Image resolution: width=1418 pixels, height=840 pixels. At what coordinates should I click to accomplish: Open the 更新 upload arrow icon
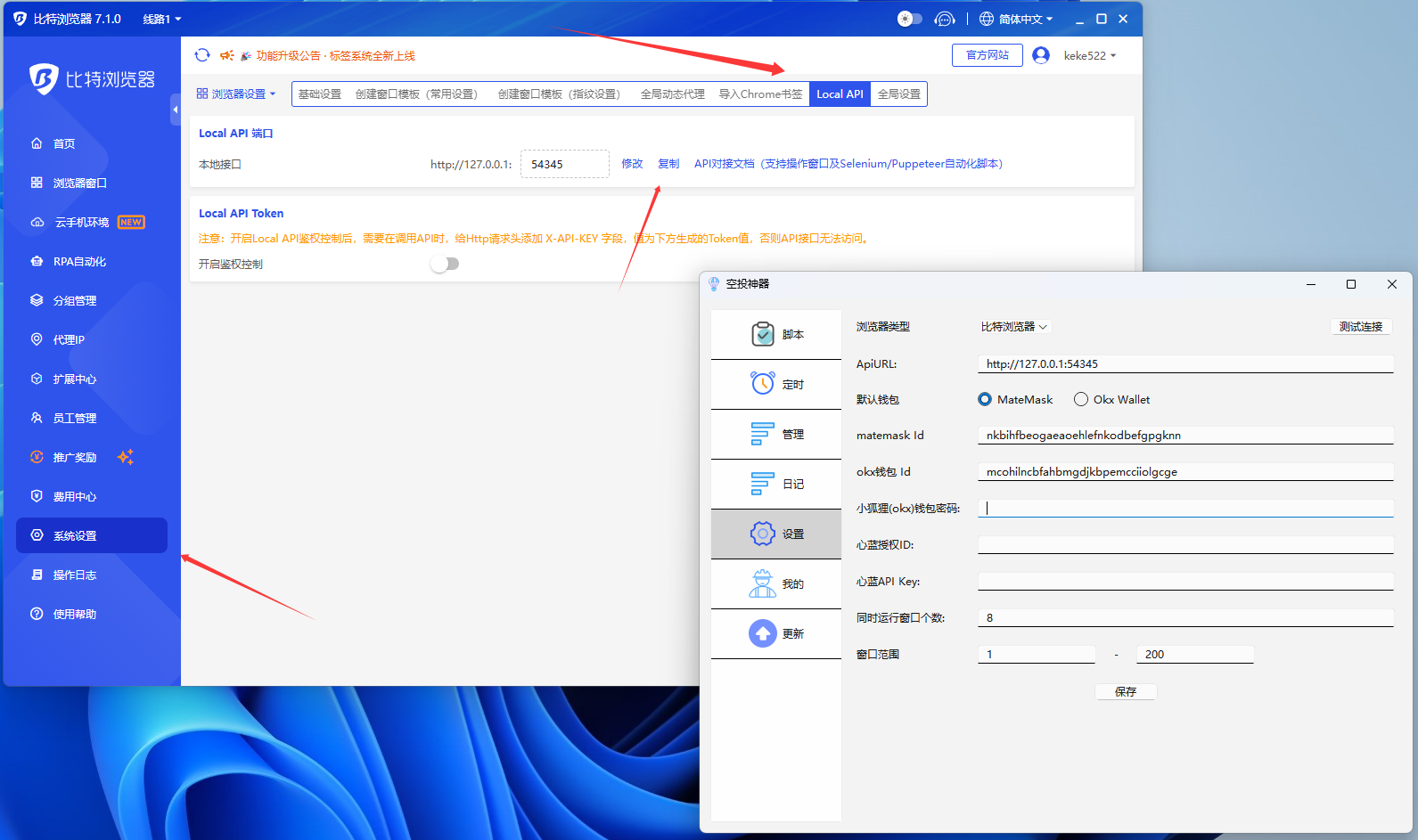pyautogui.click(x=762, y=633)
